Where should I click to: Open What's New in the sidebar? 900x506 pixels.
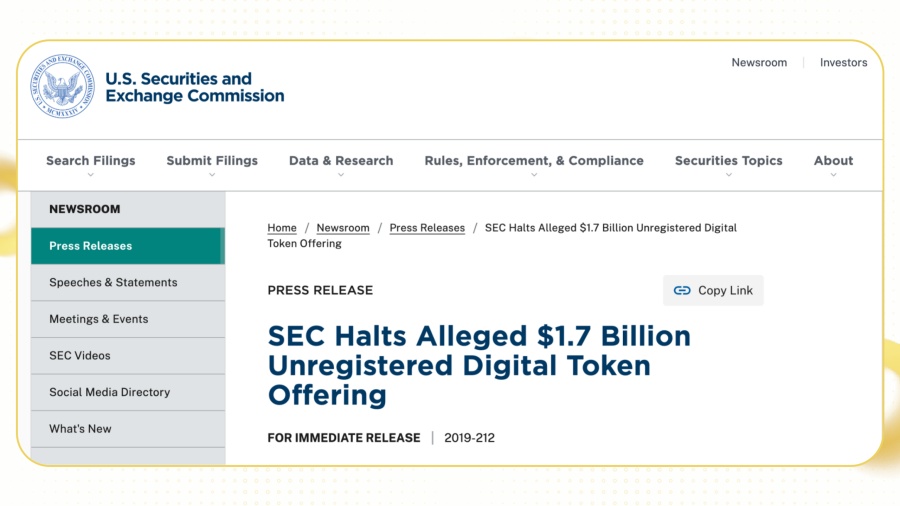click(x=127, y=429)
